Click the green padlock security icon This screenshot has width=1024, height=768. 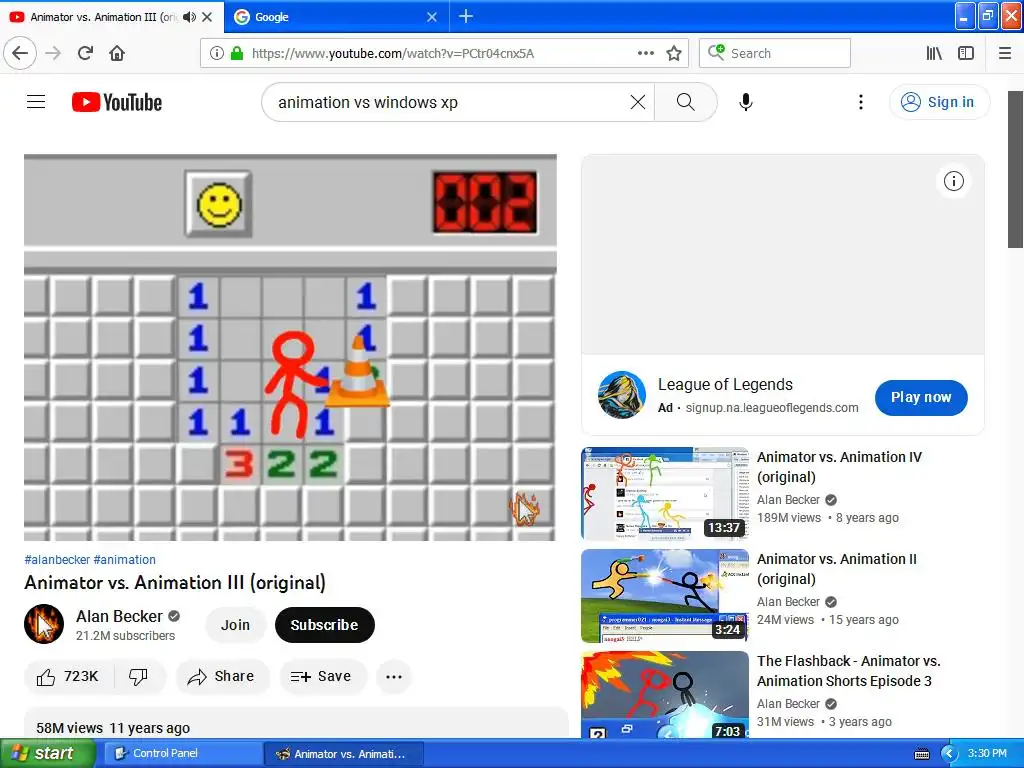237,53
